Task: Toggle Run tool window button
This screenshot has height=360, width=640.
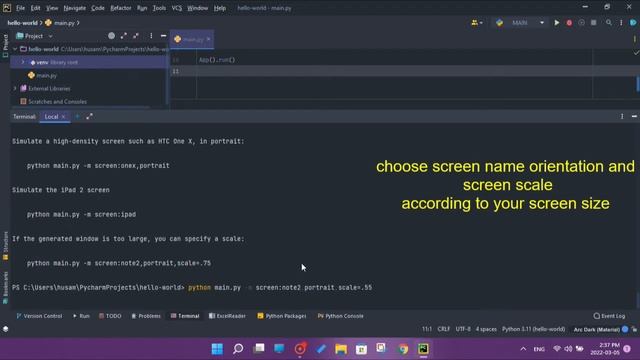Action: click(81, 316)
